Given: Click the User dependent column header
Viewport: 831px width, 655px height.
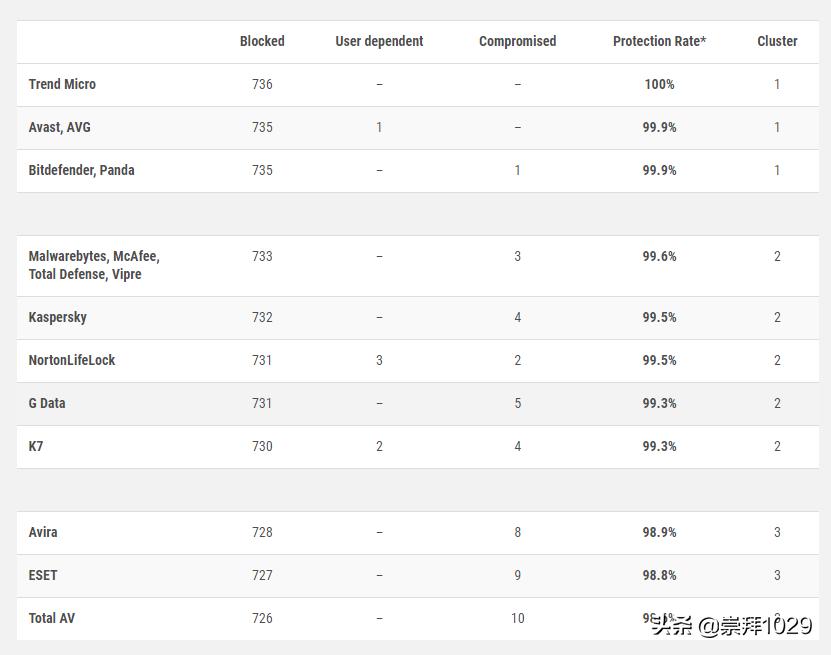Looking at the screenshot, I should [379, 41].
